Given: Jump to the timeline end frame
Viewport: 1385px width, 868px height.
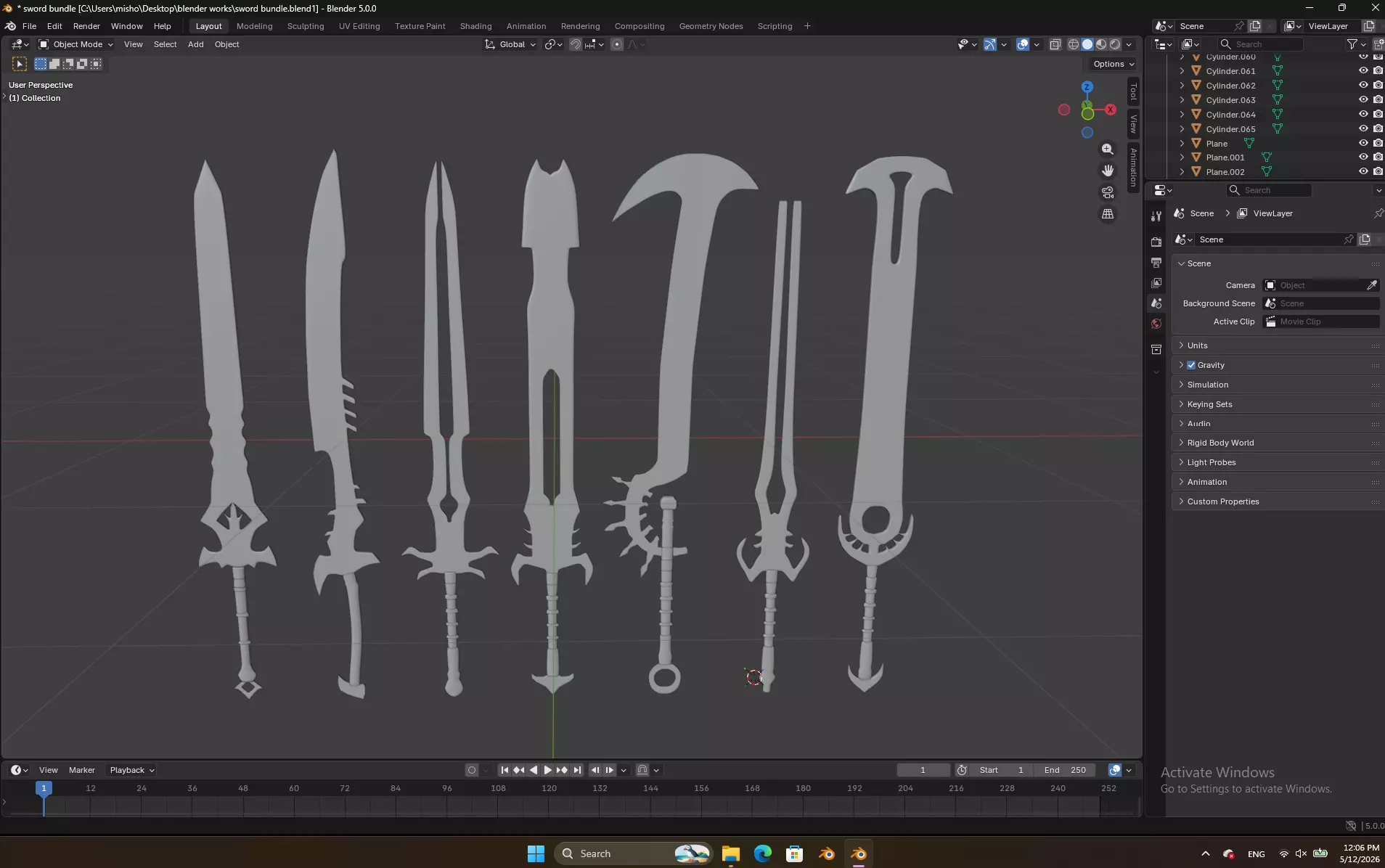Looking at the screenshot, I should 577,770.
